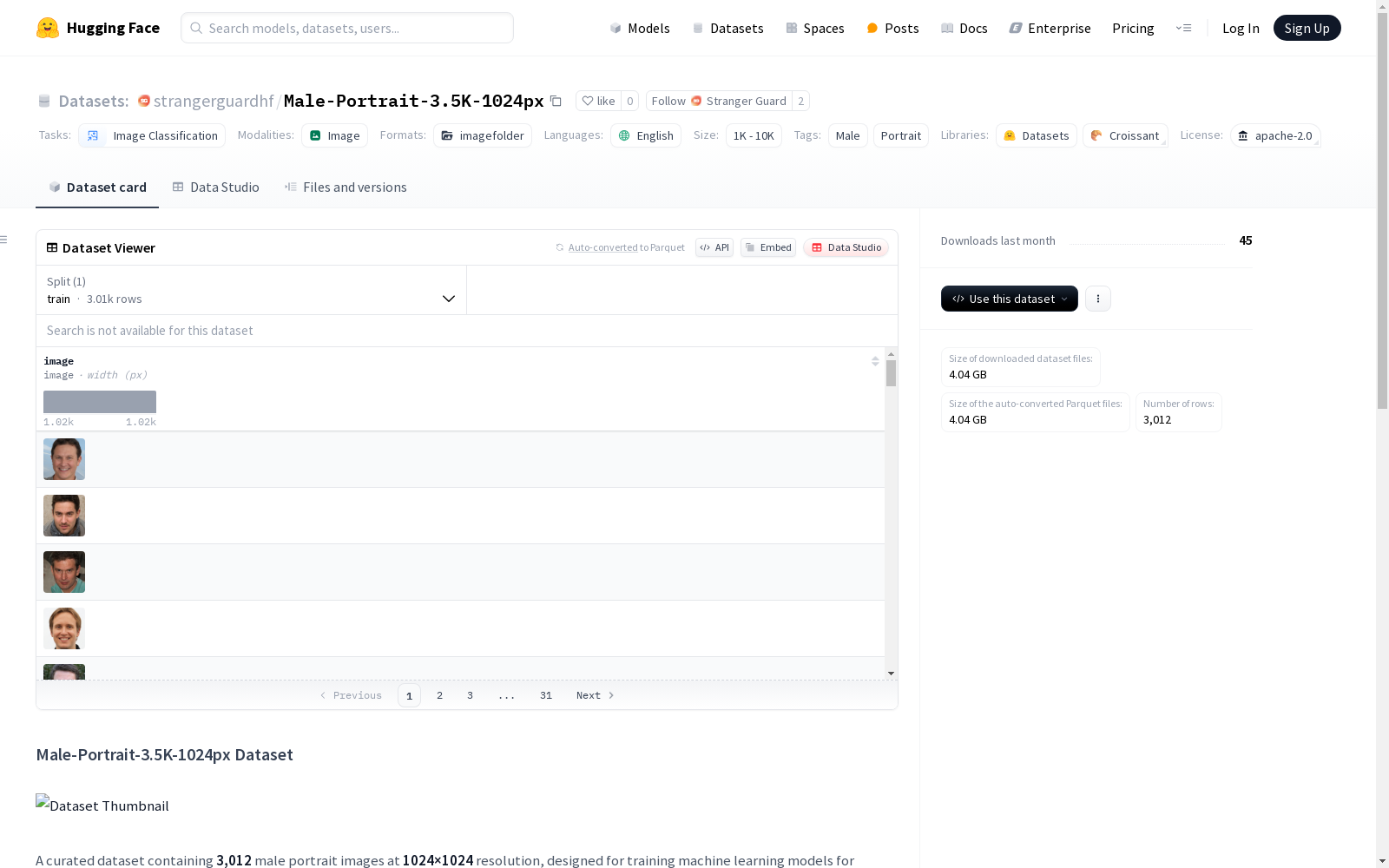This screenshot has height=868, width=1389.
Task: Click the search magnifier icon
Action: coord(197,28)
